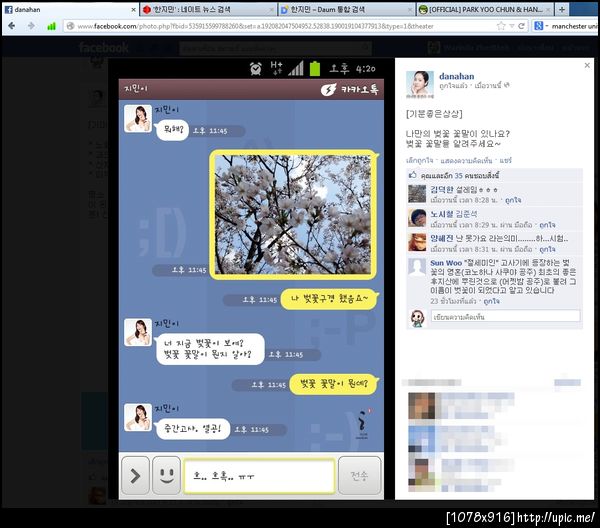Click the alarm clock status icon

coord(256,69)
